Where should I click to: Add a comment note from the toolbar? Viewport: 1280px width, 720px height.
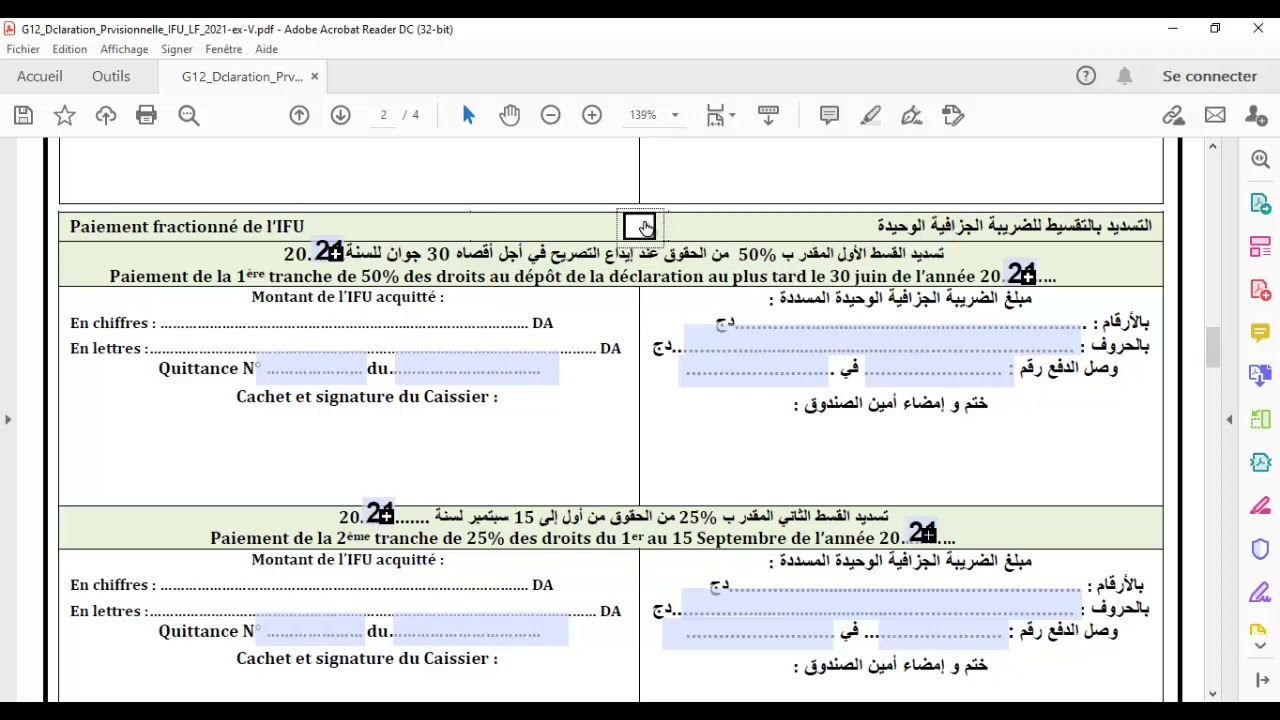coord(829,115)
